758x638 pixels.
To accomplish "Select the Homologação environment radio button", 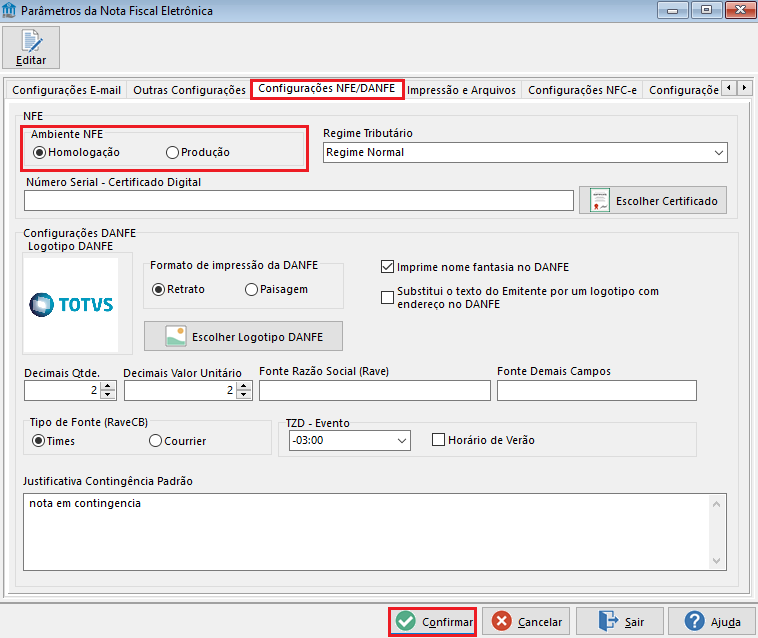I will [x=39, y=153].
